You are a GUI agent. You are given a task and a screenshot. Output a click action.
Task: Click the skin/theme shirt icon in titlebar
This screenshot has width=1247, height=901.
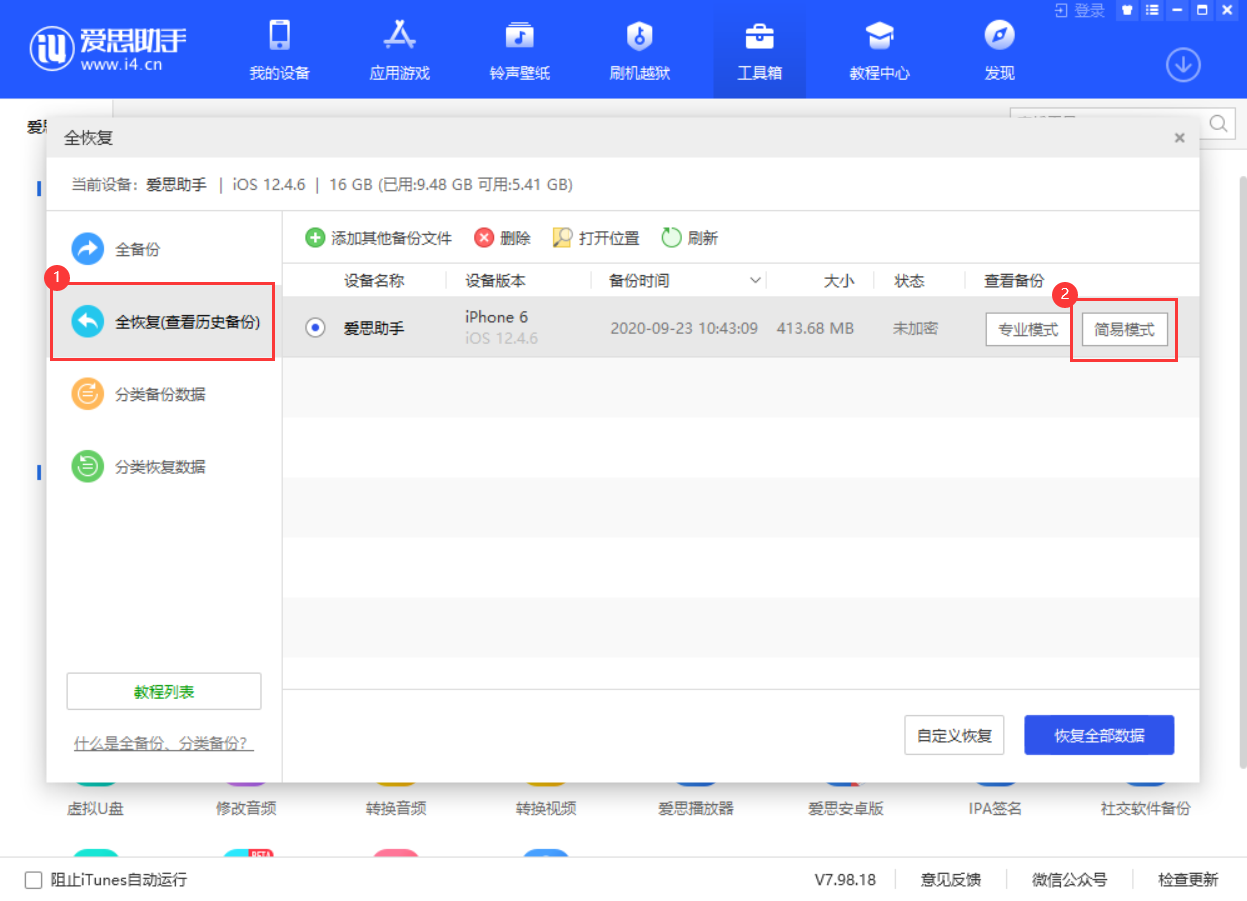point(1126,10)
